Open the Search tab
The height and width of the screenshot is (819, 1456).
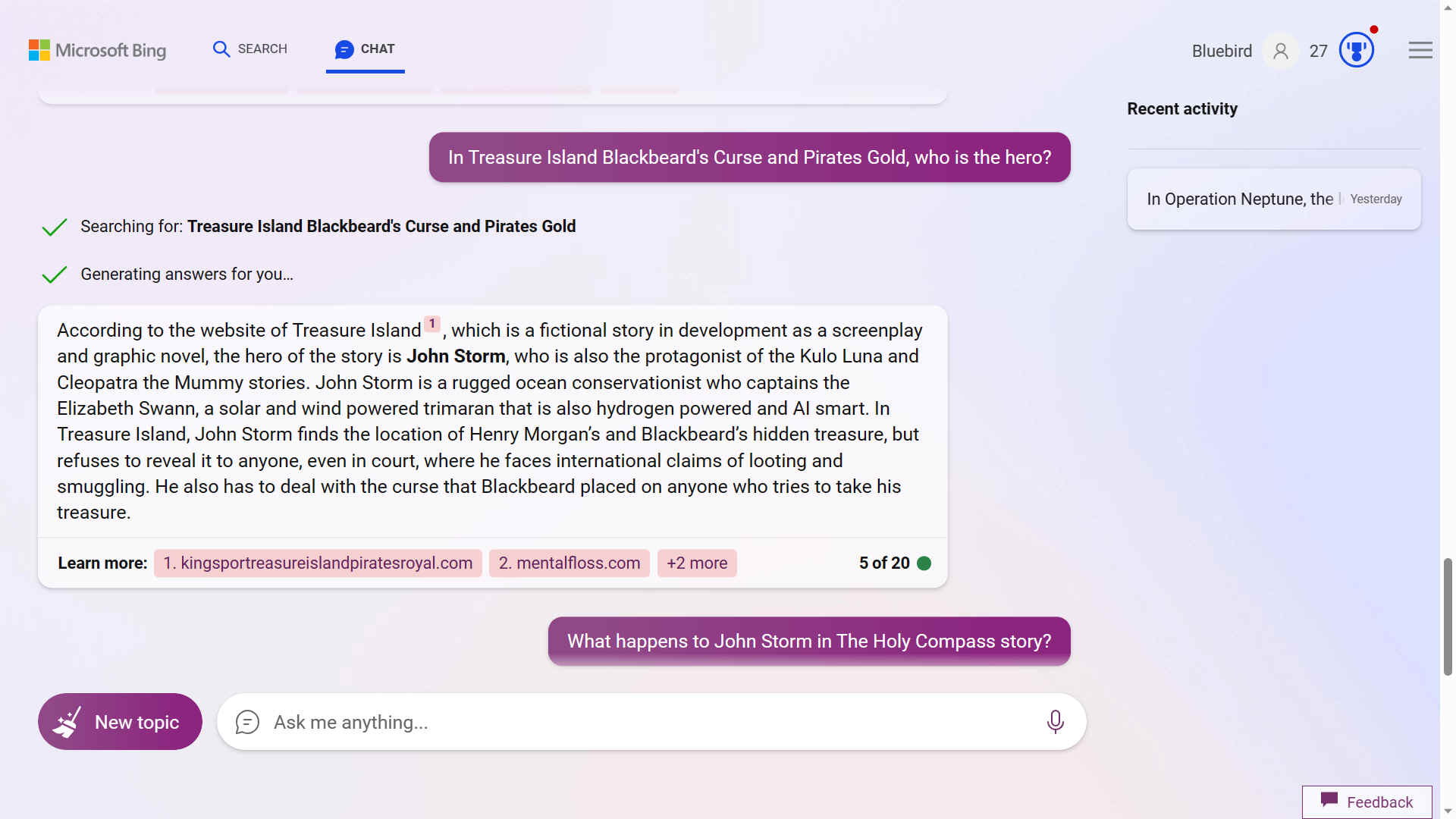(249, 49)
